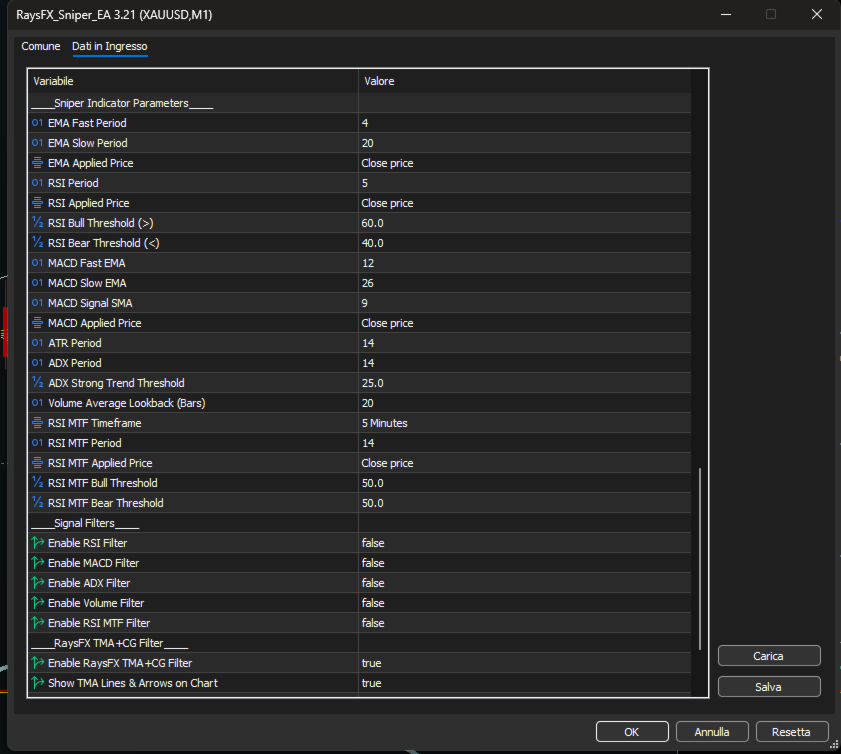Click the enum icon beside RSI MTF Applied Price

pos(37,463)
